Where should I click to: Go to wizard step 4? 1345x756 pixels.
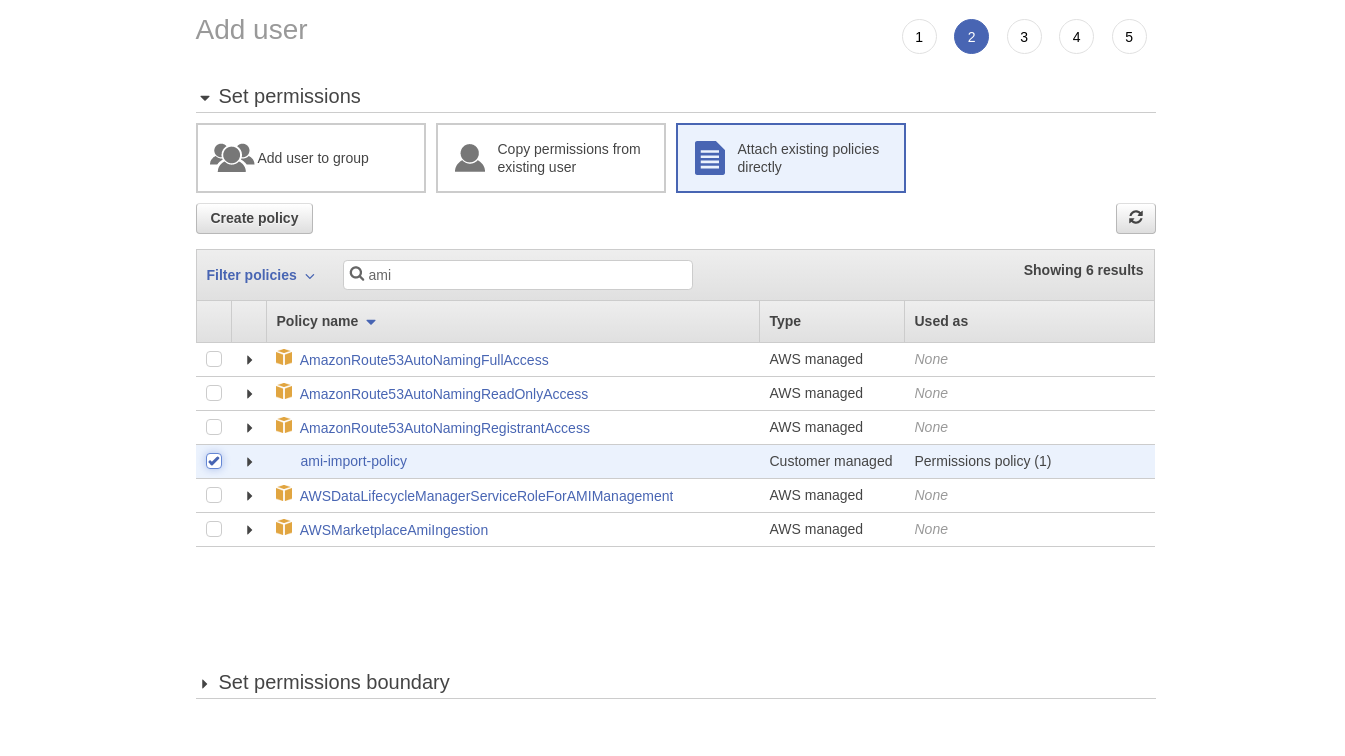click(x=1076, y=36)
